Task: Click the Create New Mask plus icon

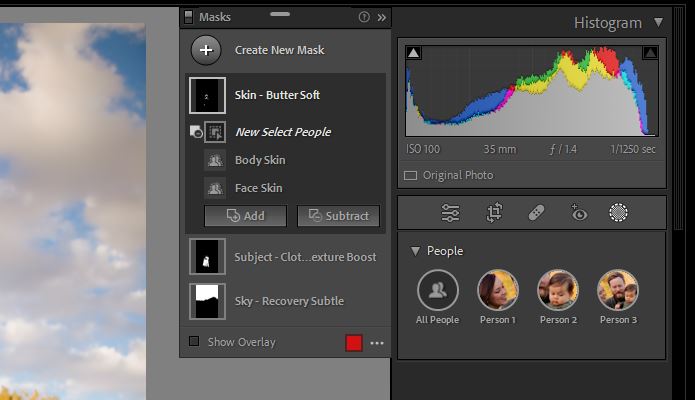Action: [x=206, y=49]
